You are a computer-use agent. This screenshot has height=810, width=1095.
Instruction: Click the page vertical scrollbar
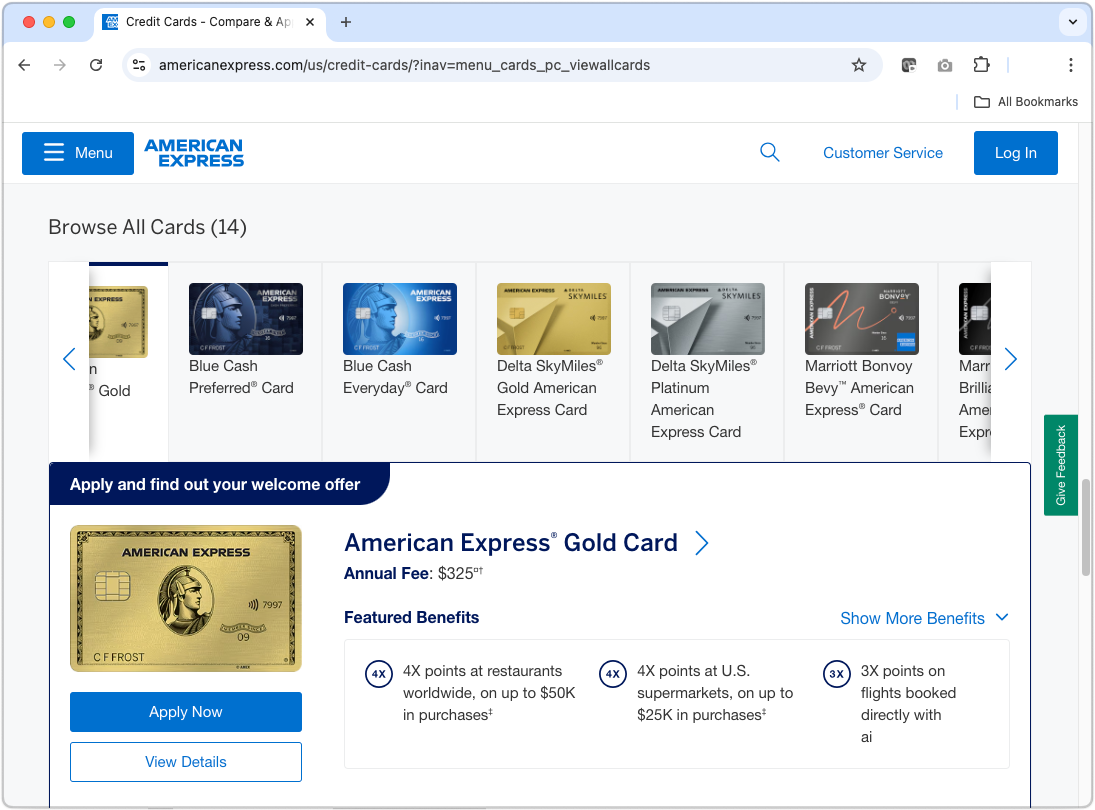[x=1085, y=527]
